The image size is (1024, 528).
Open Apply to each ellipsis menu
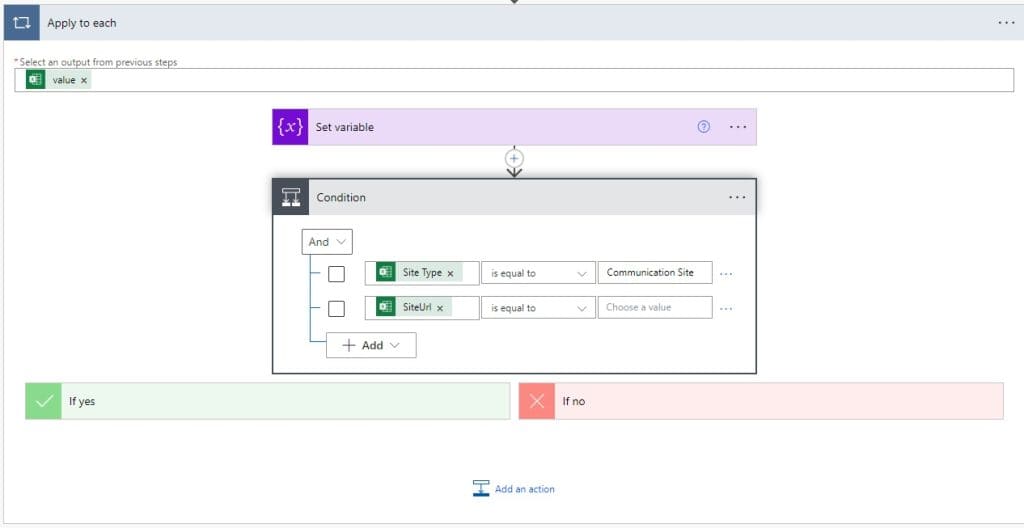point(1006,23)
